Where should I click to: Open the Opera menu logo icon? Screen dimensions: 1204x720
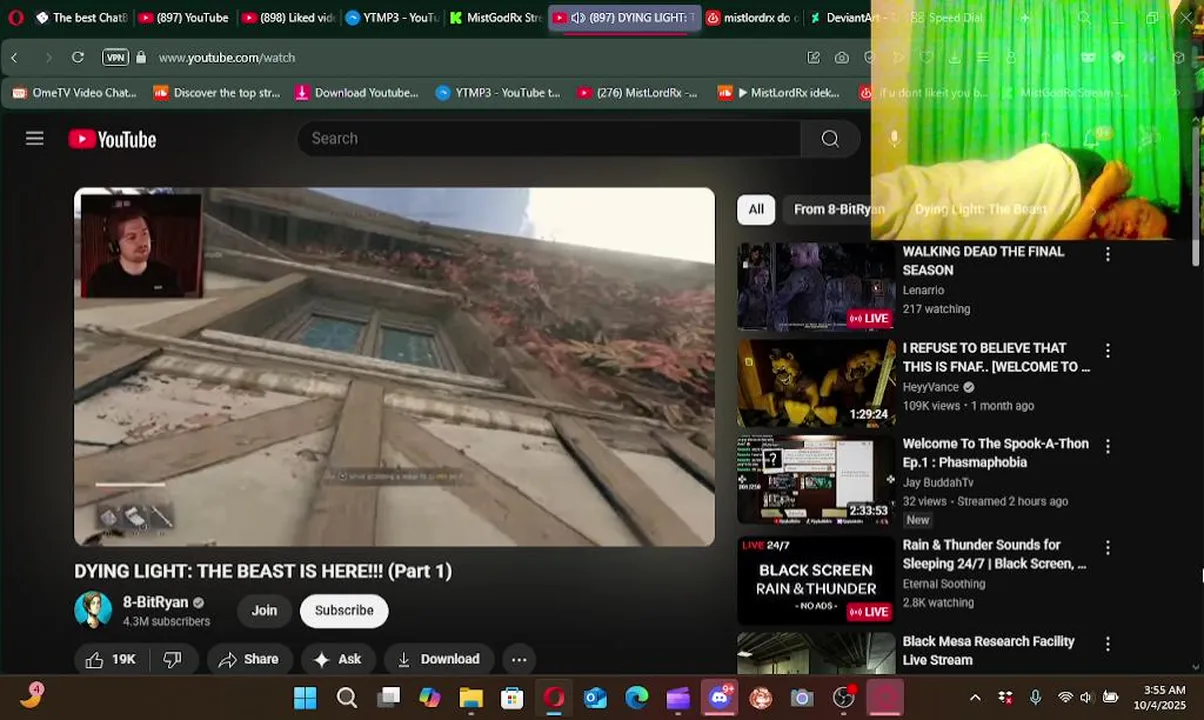tap(15, 18)
